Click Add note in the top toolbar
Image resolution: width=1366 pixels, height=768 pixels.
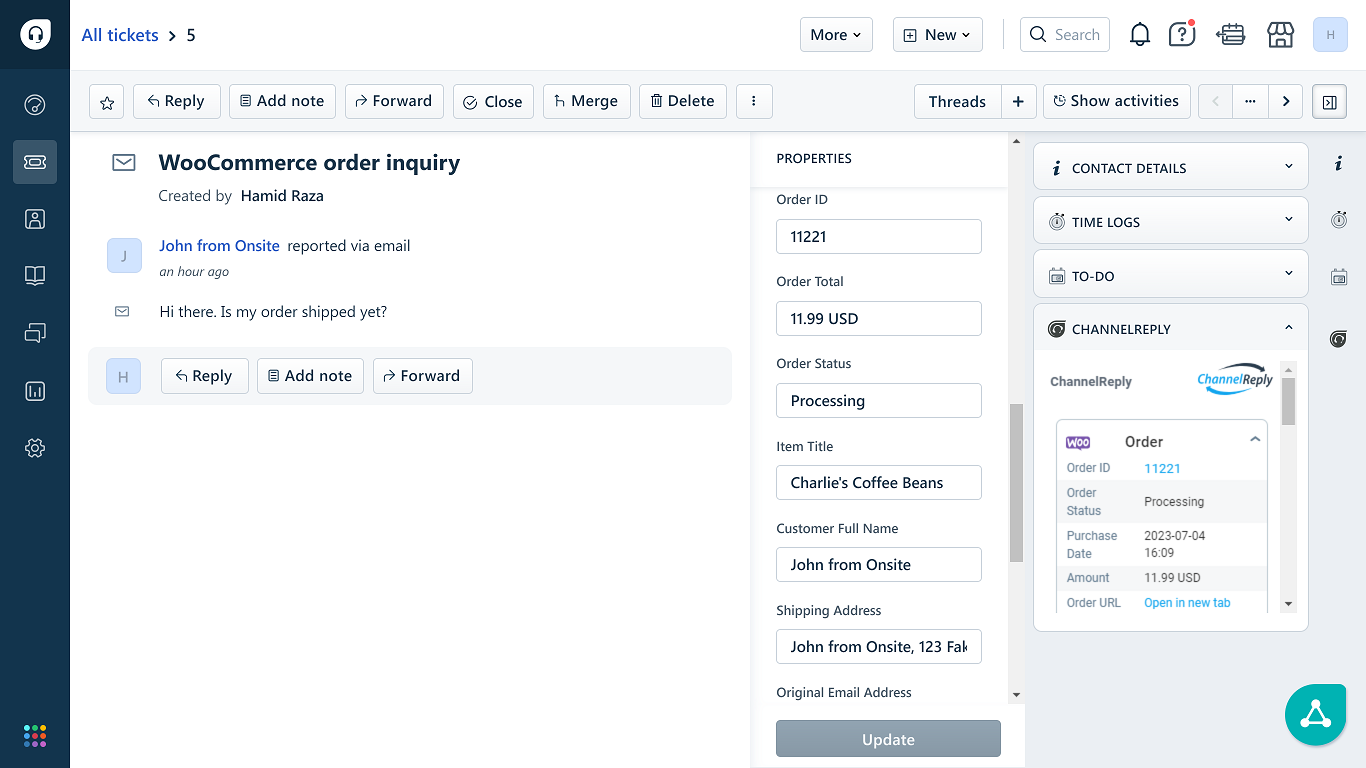(x=282, y=101)
